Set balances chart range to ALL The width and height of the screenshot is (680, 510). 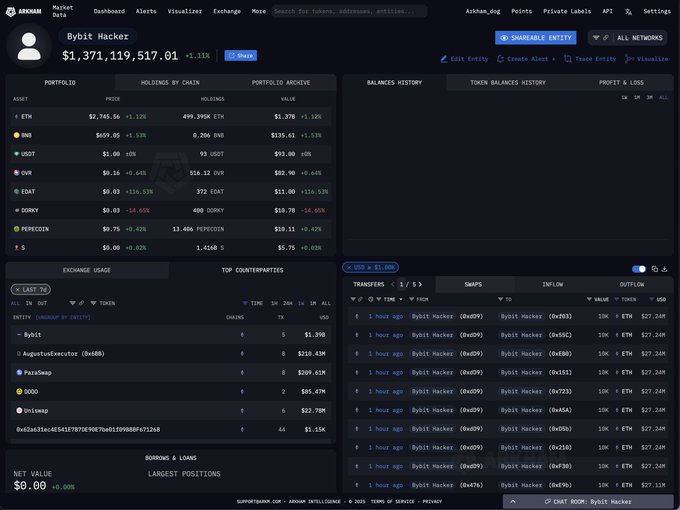(664, 98)
